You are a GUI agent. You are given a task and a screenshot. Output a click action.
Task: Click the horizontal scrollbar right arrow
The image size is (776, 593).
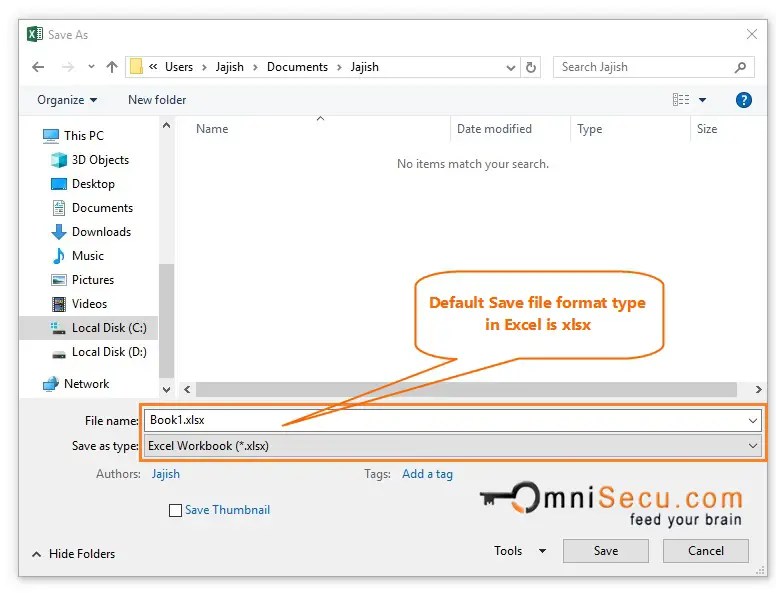coord(758,390)
